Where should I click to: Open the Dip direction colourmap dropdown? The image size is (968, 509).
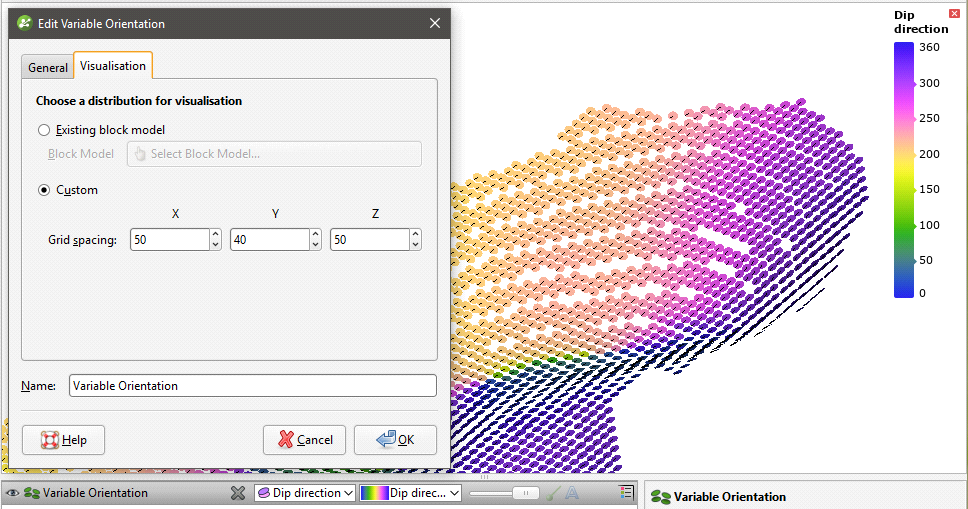point(411,493)
